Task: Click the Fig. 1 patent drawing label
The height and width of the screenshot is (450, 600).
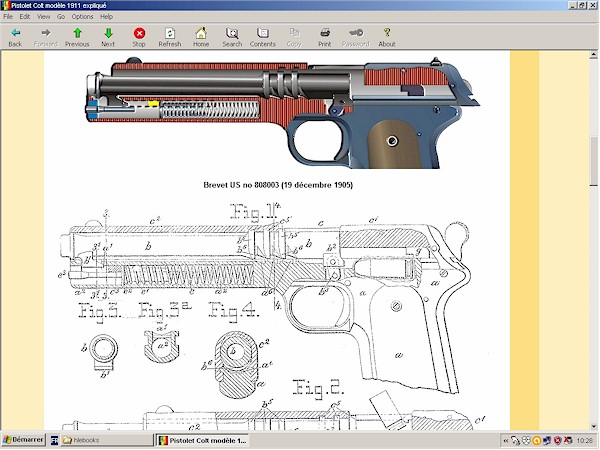Action: pyautogui.click(x=255, y=212)
